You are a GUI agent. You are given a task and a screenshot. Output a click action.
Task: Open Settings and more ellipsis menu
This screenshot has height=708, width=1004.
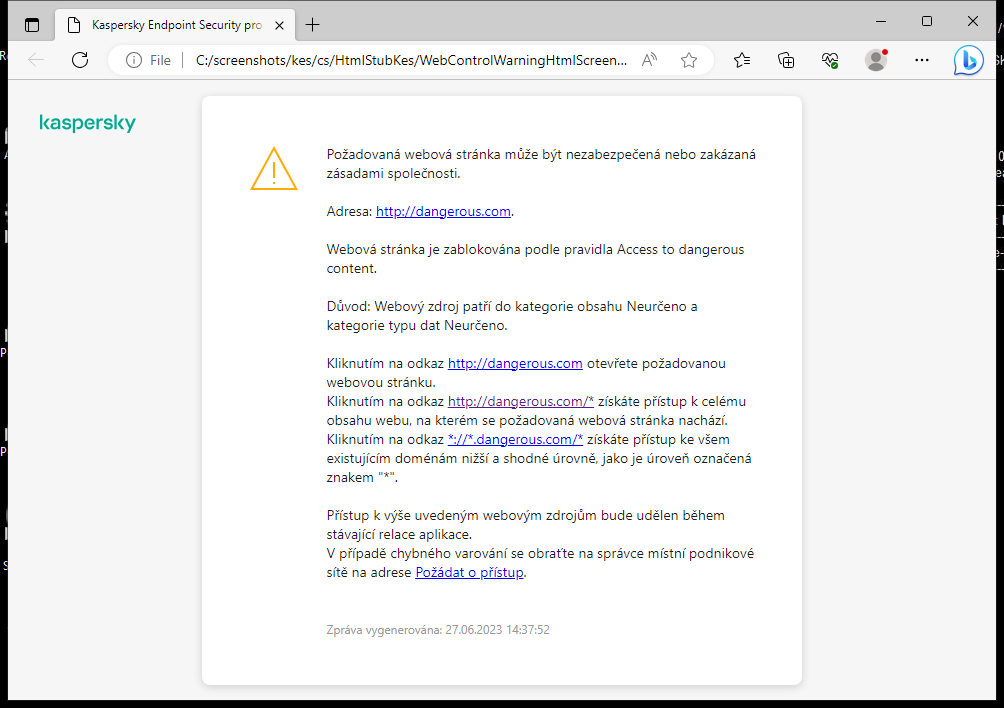[921, 60]
